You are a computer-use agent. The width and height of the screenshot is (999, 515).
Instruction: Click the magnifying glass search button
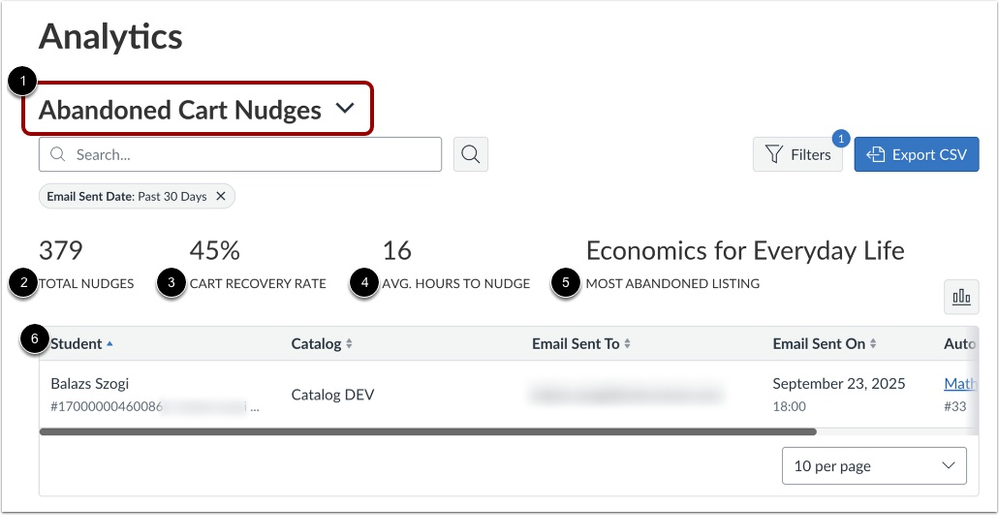click(x=470, y=155)
